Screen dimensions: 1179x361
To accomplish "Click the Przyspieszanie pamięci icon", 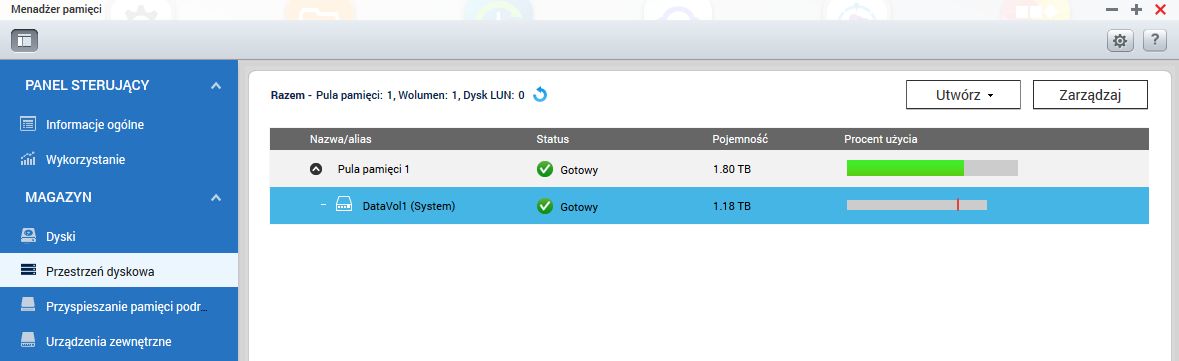I will coord(28,305).
